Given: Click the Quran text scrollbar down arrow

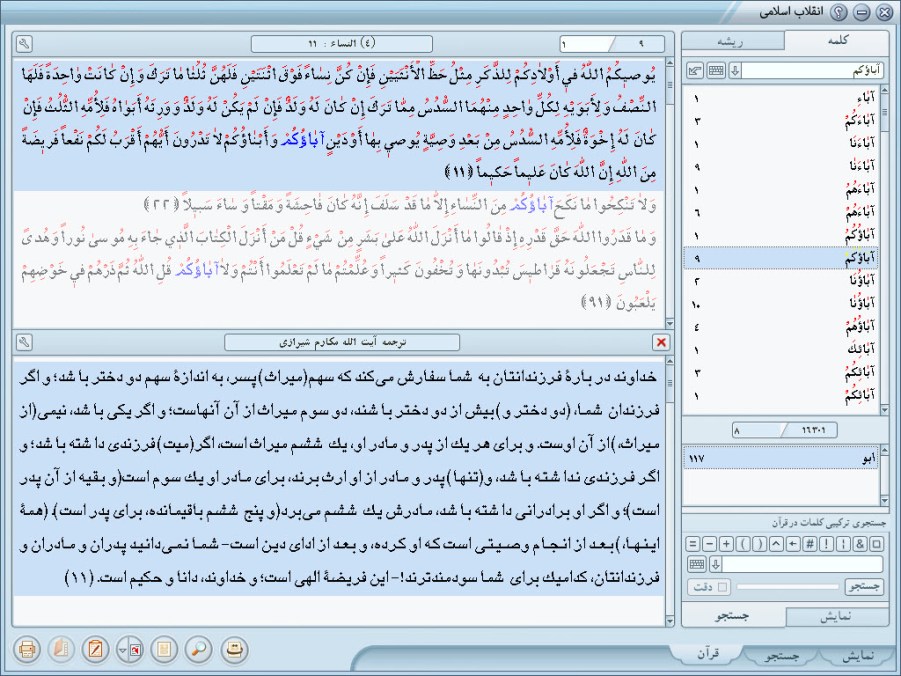Looking at the screenshot, I should [669, 324].
